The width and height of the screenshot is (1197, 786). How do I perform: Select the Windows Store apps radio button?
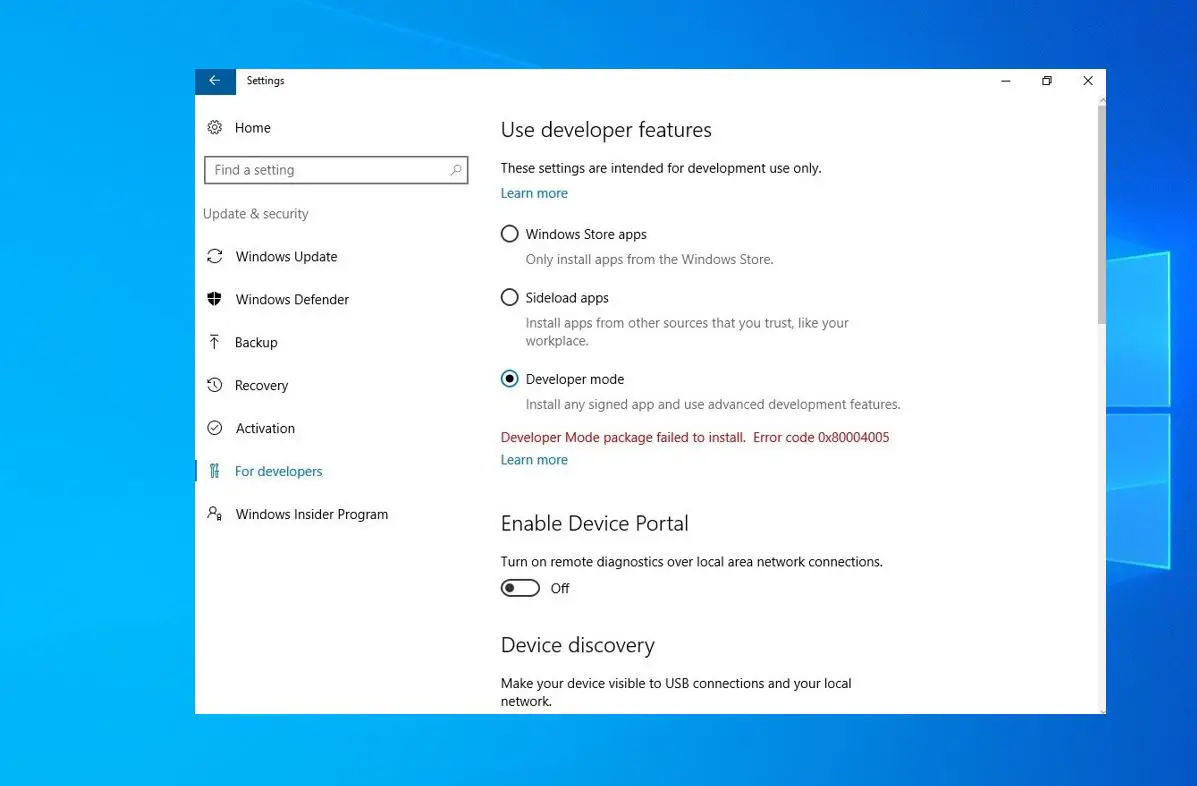(509, 234)
